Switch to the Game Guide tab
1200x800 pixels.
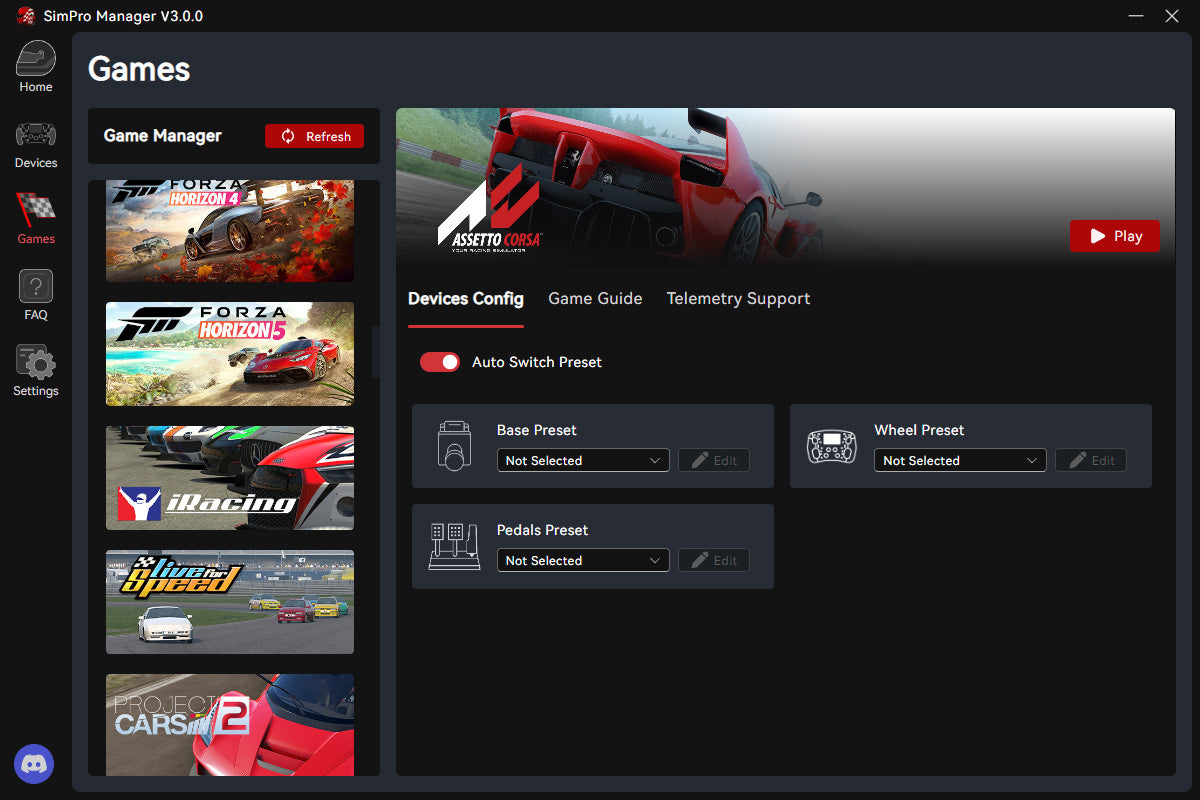coord(595,299)
